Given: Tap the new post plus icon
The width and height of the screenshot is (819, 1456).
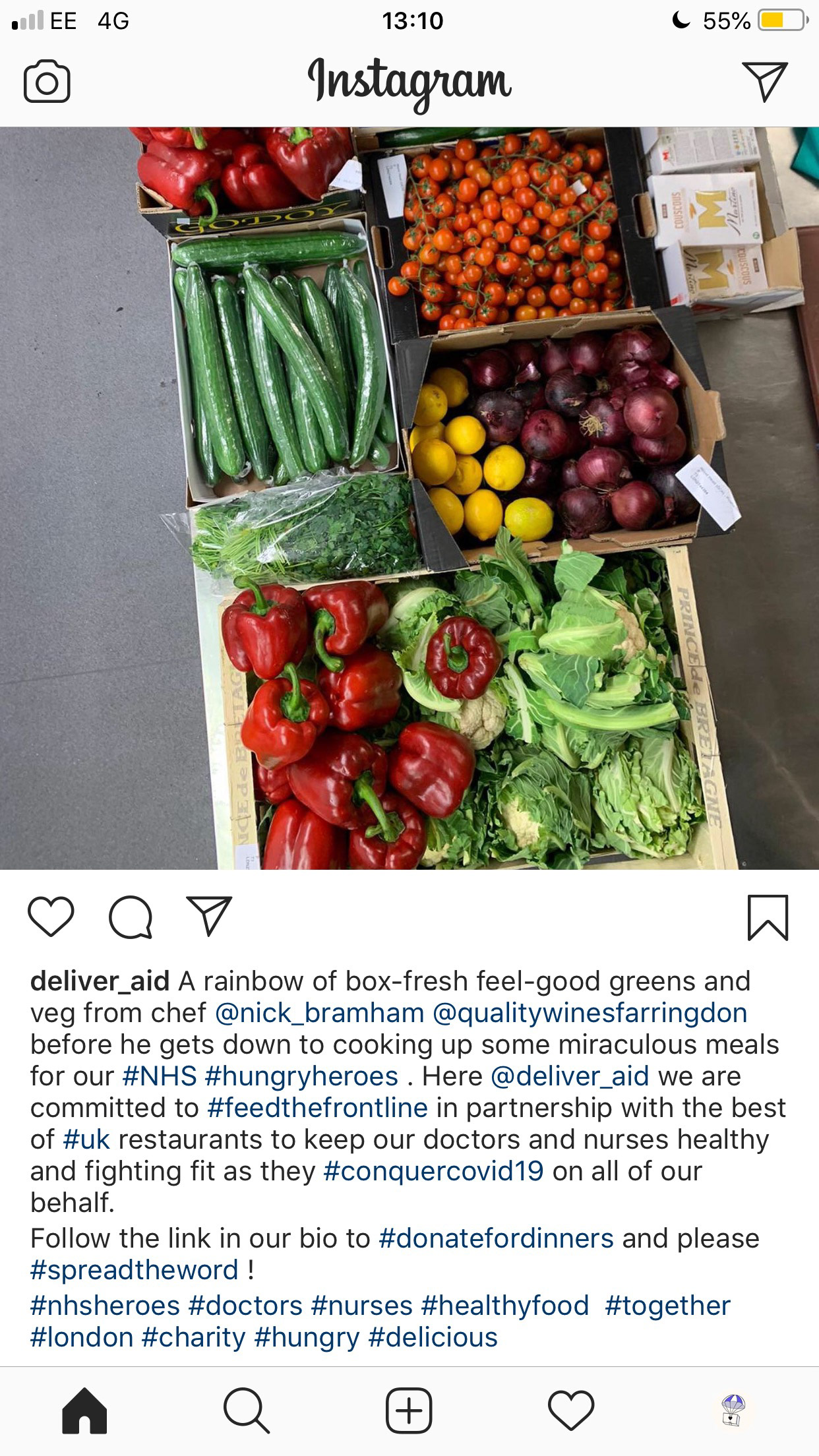Looking at the screenshot, I should pos(409,1410).
